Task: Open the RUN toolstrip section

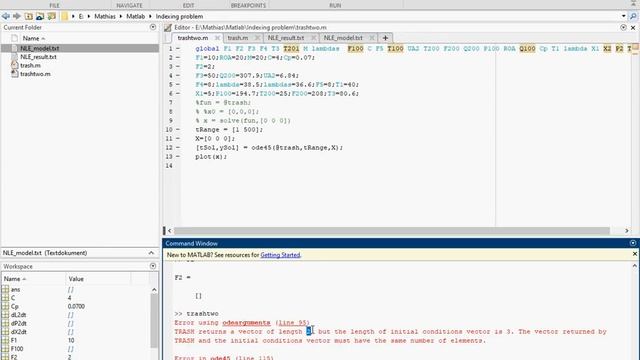Action: coord(335,5)
